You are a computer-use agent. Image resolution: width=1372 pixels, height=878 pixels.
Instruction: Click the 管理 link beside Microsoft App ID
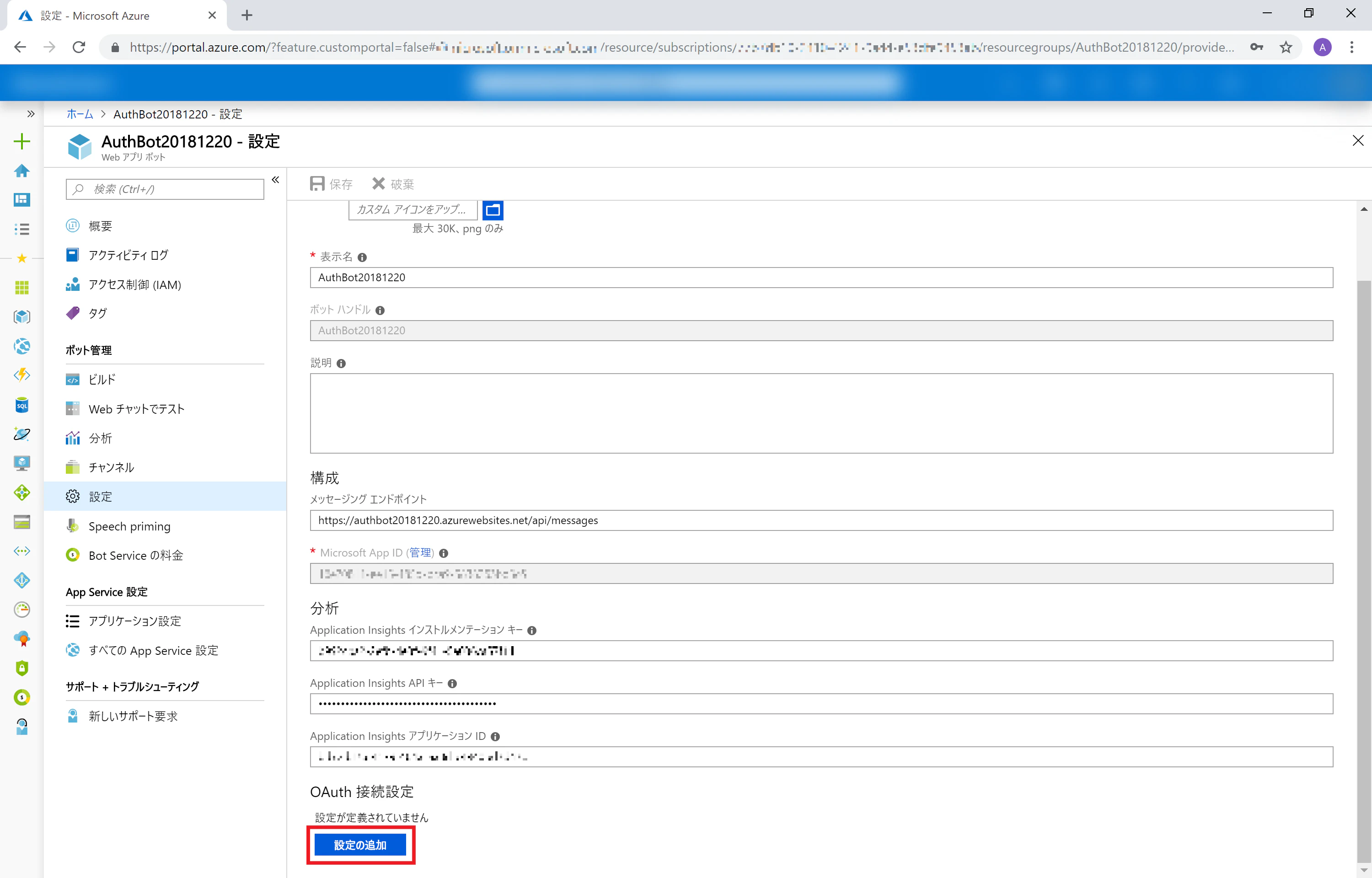point(421,553)
